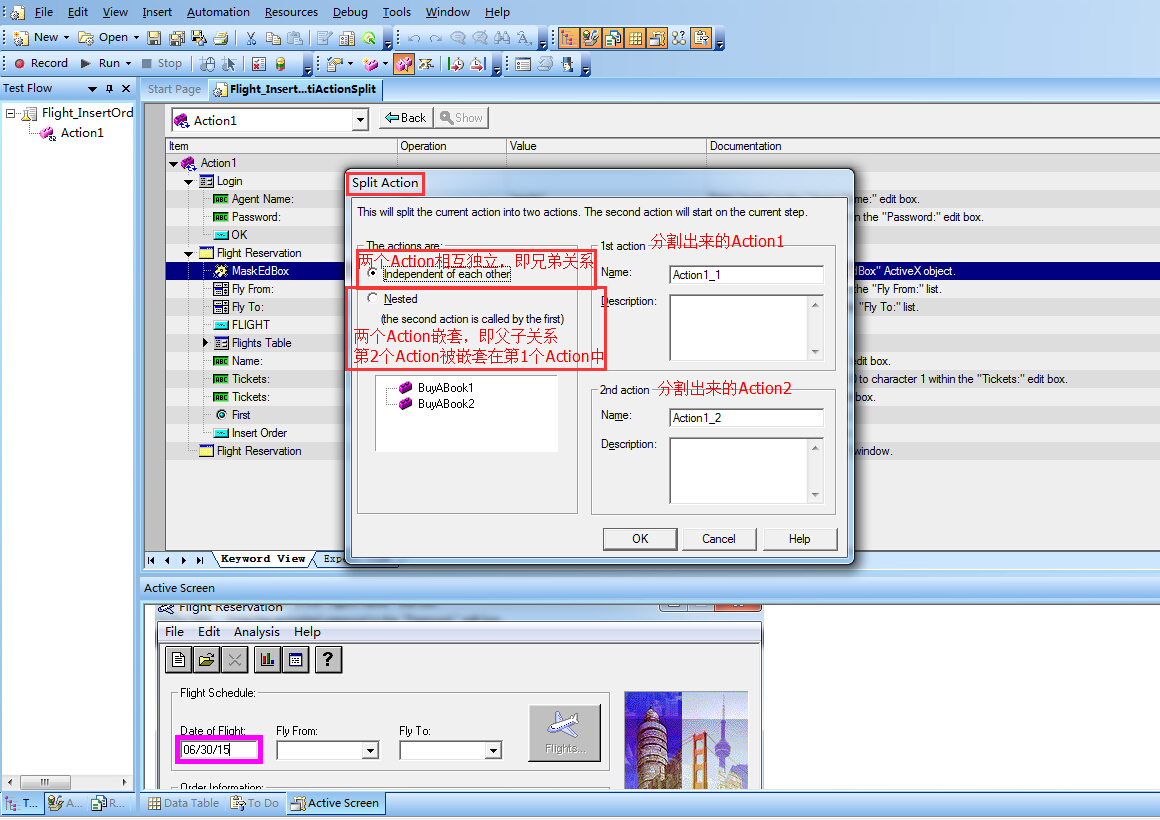Open the Action1 dropdown combo box

tap(360, 120)
